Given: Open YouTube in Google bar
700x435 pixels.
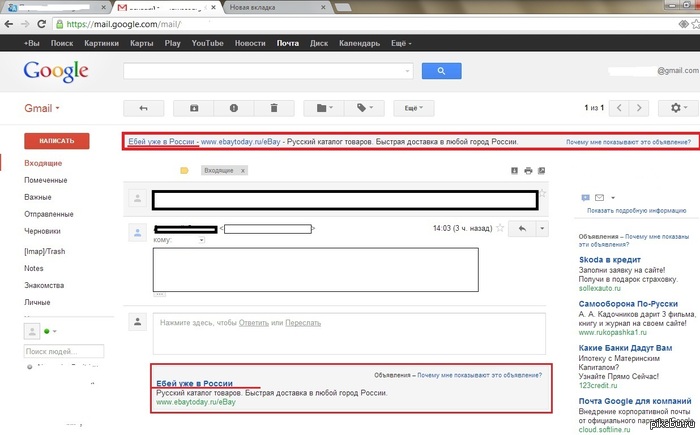Looking at the screenshot, I should click(208, 43).
